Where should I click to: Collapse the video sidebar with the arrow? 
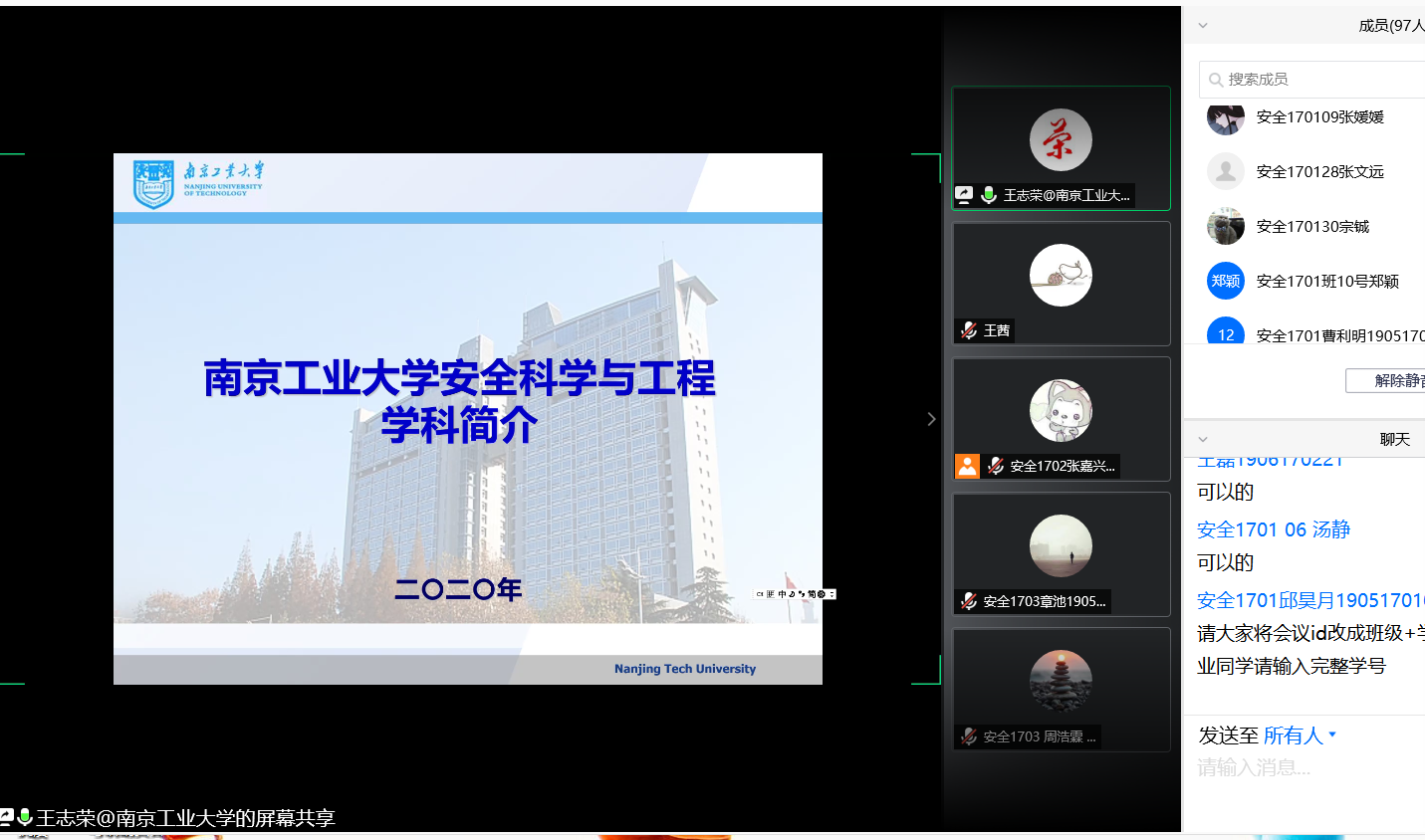[931, 419]
